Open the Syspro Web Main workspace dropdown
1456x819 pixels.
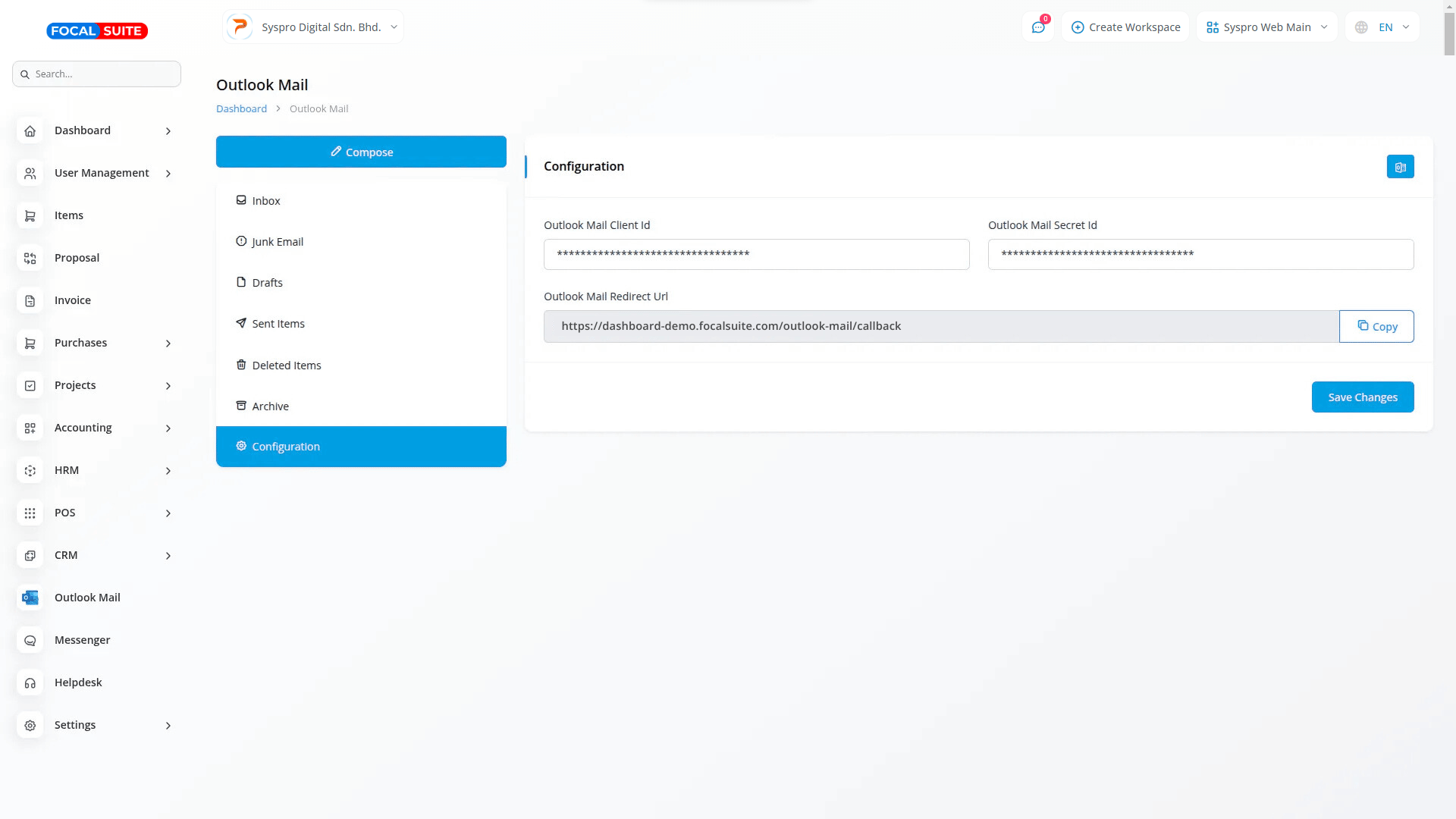pyautogui.click(x=1266, y=27)
